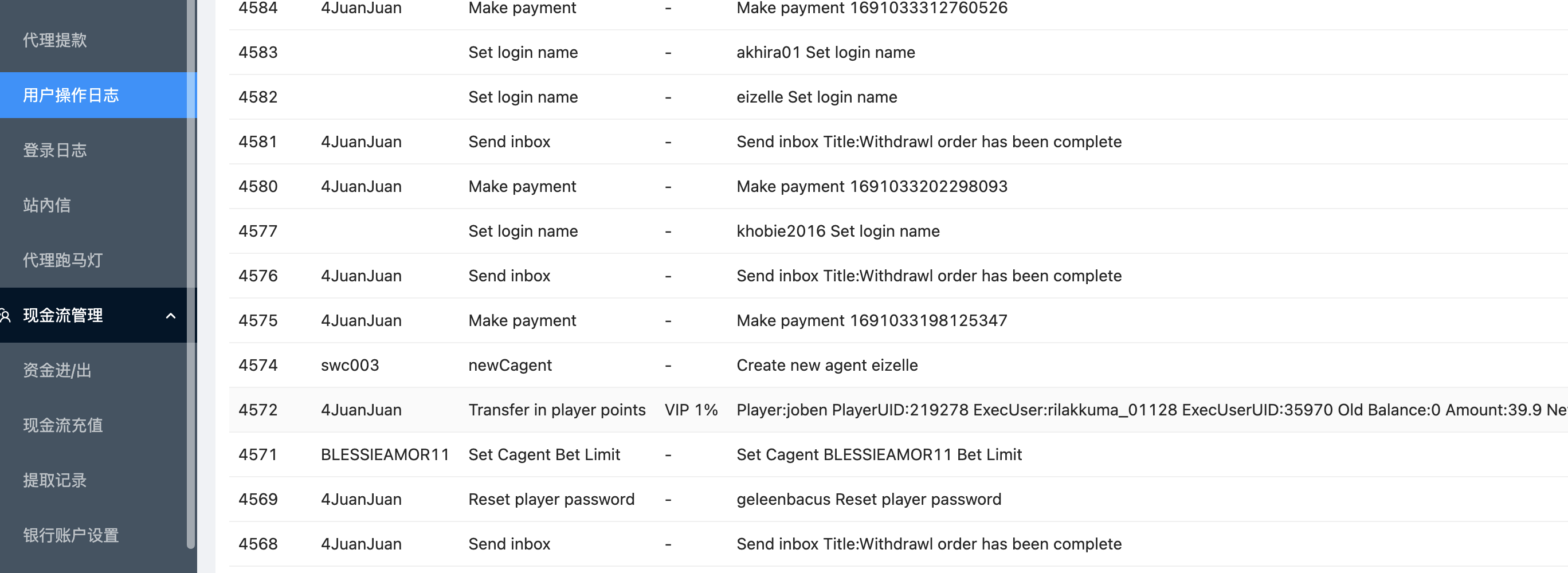Viewport: 1568px width, 573px height.
Task: Open 银行账户设置 settings page
Action: click(x=70, y=535)
